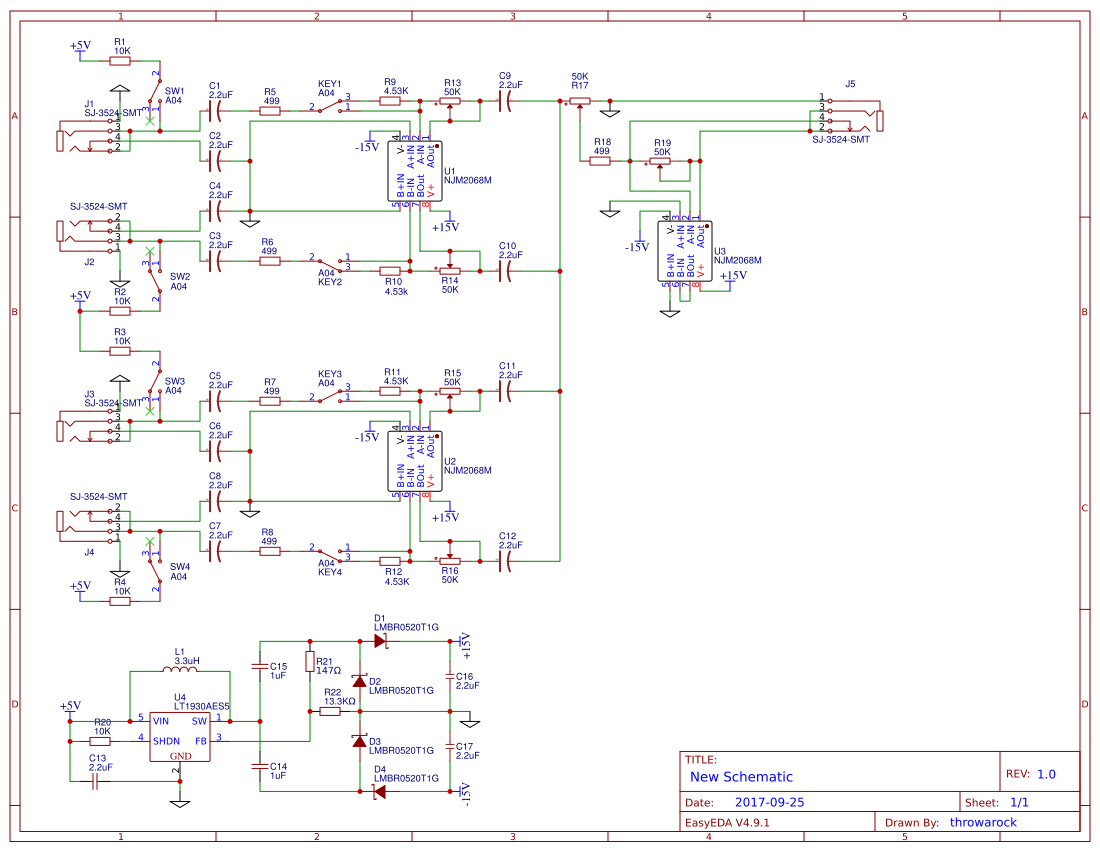Viewport: 1100px width, 852px height.
Task: Select diode D4 LMBR0520T1G
Action: pos(380,790)
